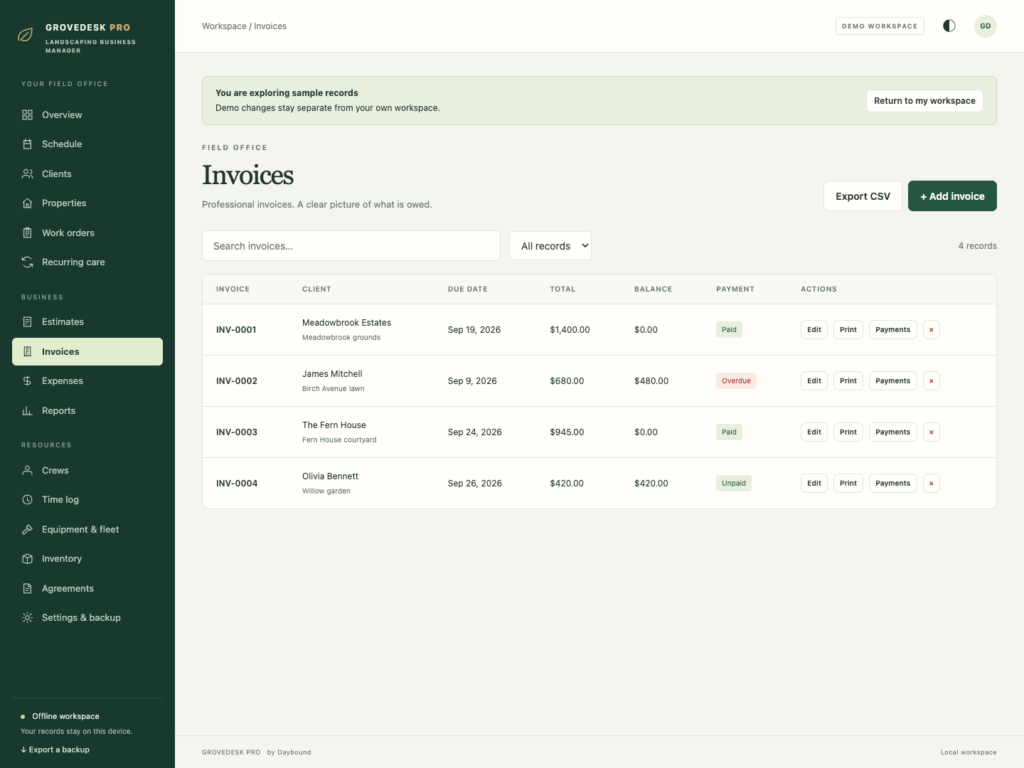The height and width of the screenshot is (768, 1024).
Task: Click the Overdue status badge for INV-0002
Action: pos(736,381)
